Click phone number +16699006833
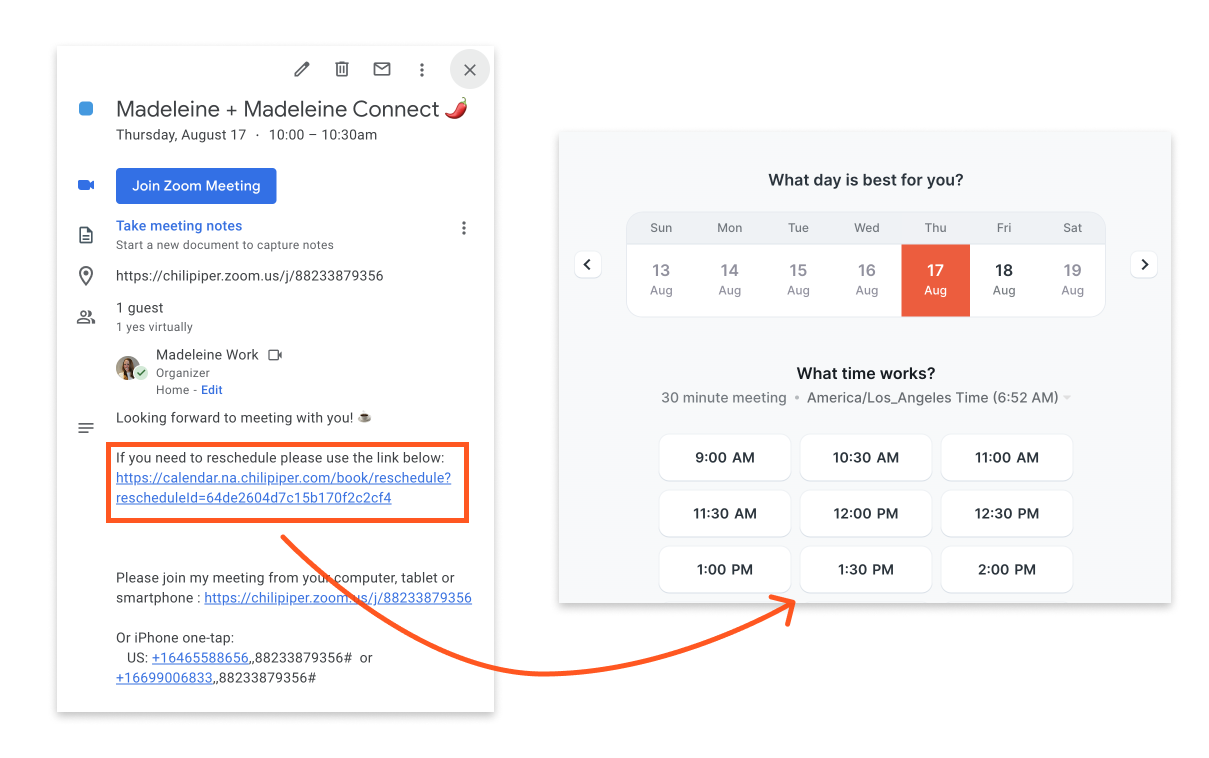The width and height of the screenshot is (1209, 758). [x=164, y=678]
